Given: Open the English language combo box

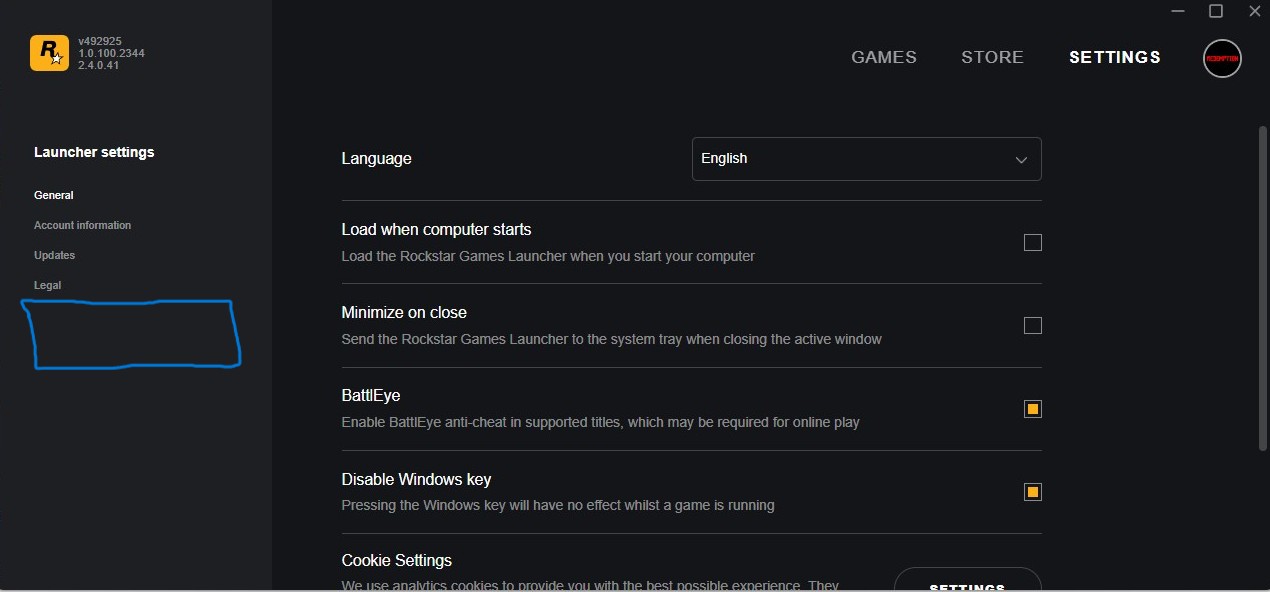Looking at the screenshot, I should [x=866, y=159].
